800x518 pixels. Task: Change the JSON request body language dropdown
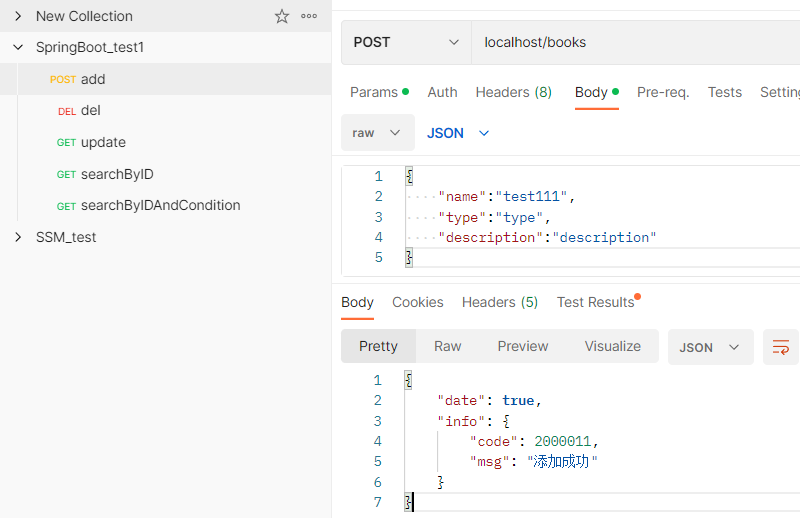pos(458,133)
